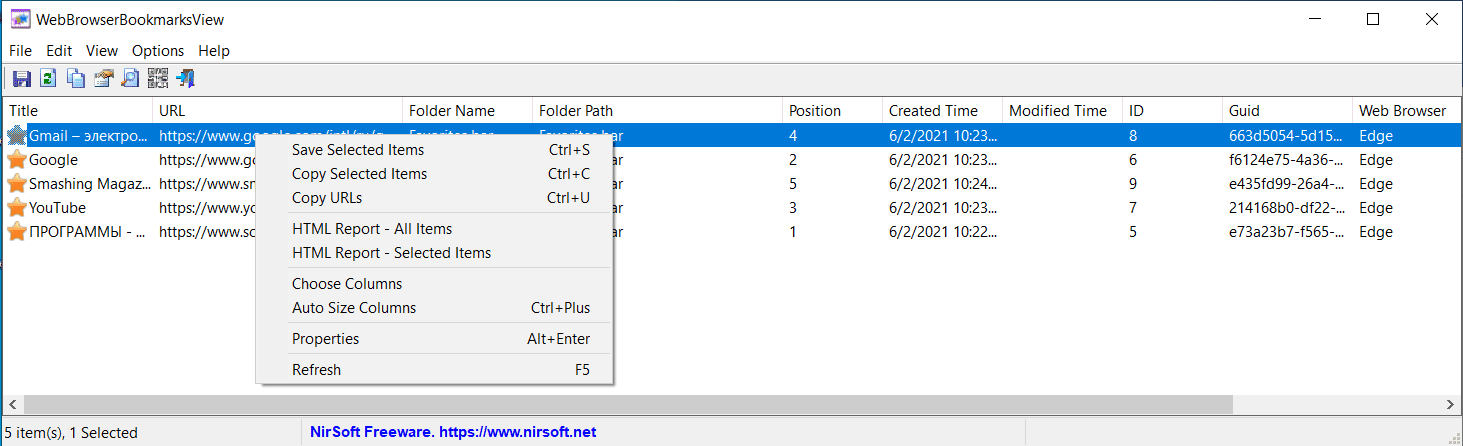Viewport: 1463px width, 446px height.
Task: Choose Copy URLs from the context menu
Action: (x=327, y=198)
